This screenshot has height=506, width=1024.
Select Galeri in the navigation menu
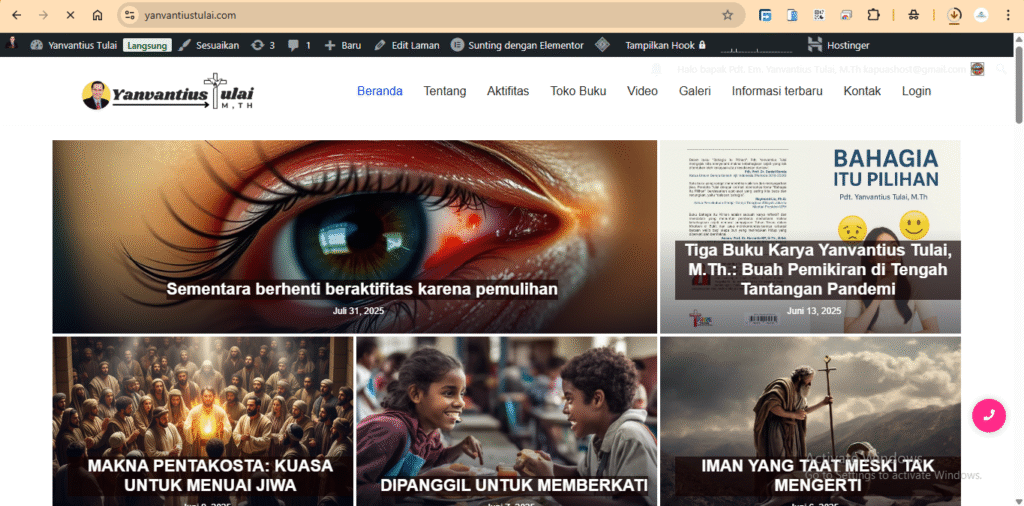pyautogui.click(x=694, y=91)
